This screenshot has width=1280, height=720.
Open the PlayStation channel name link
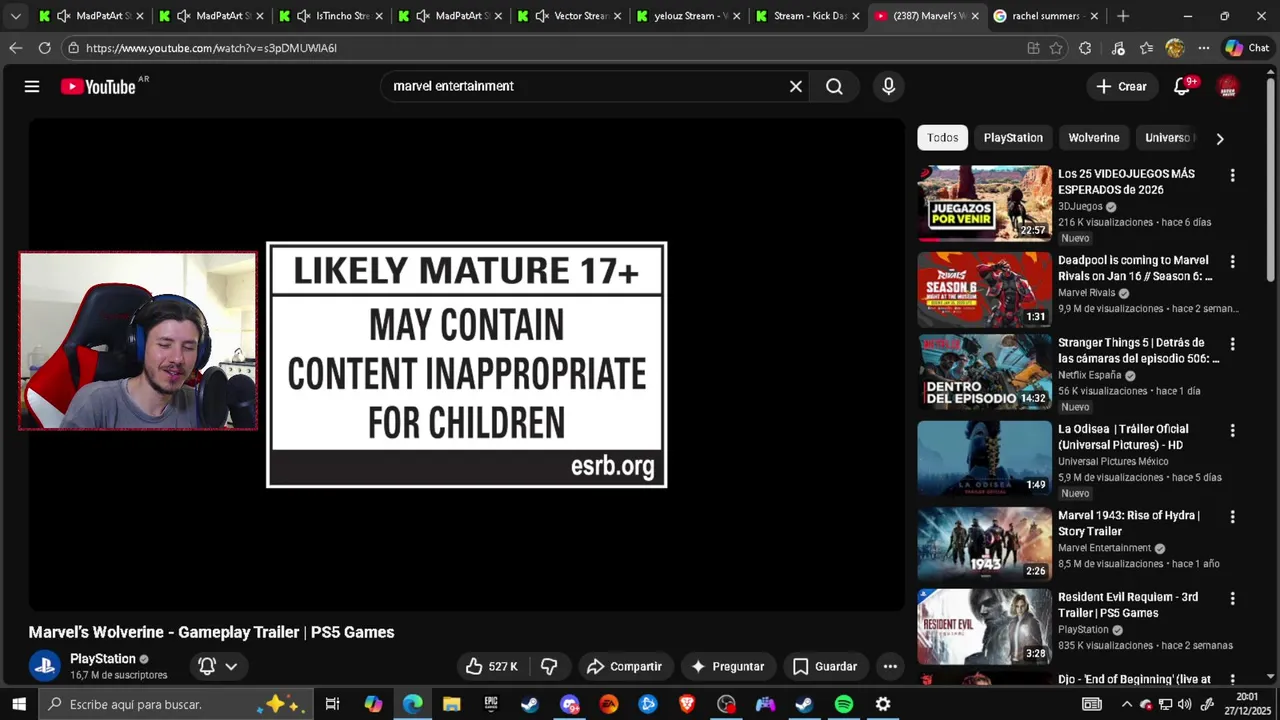click(x=103, y=659)
